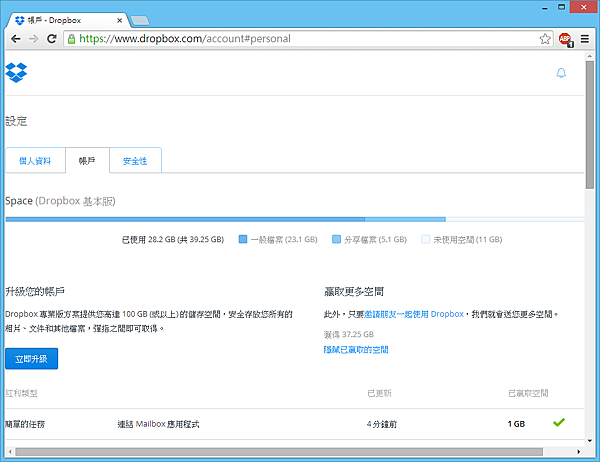The width and height of the screenshot is (600, 462).
Task: Reload the page with the refresh icon
Action: [52, 39]
